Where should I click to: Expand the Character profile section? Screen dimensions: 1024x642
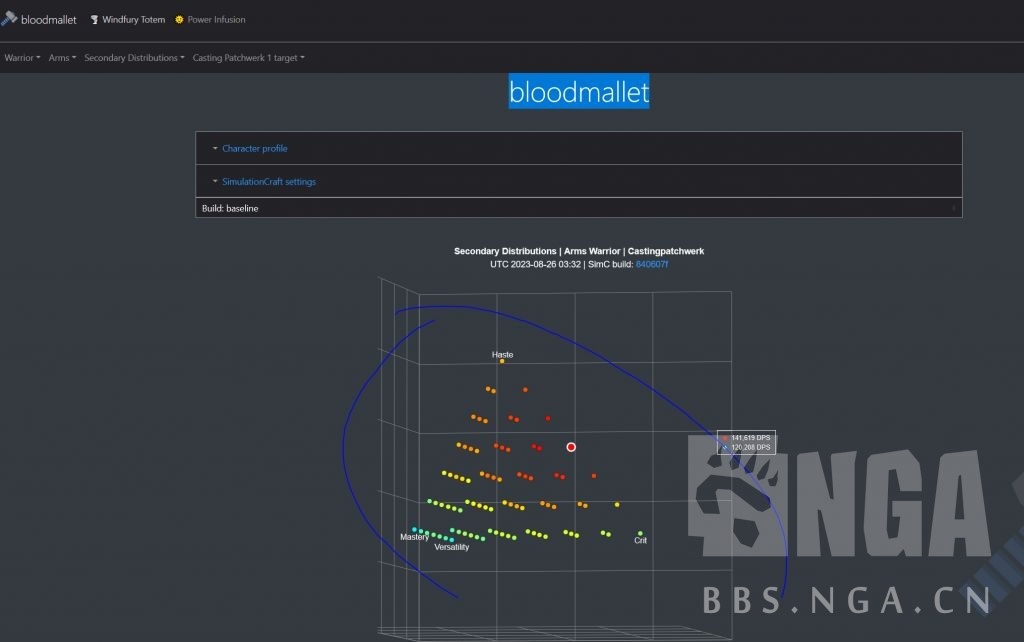[x=254, y=148]
